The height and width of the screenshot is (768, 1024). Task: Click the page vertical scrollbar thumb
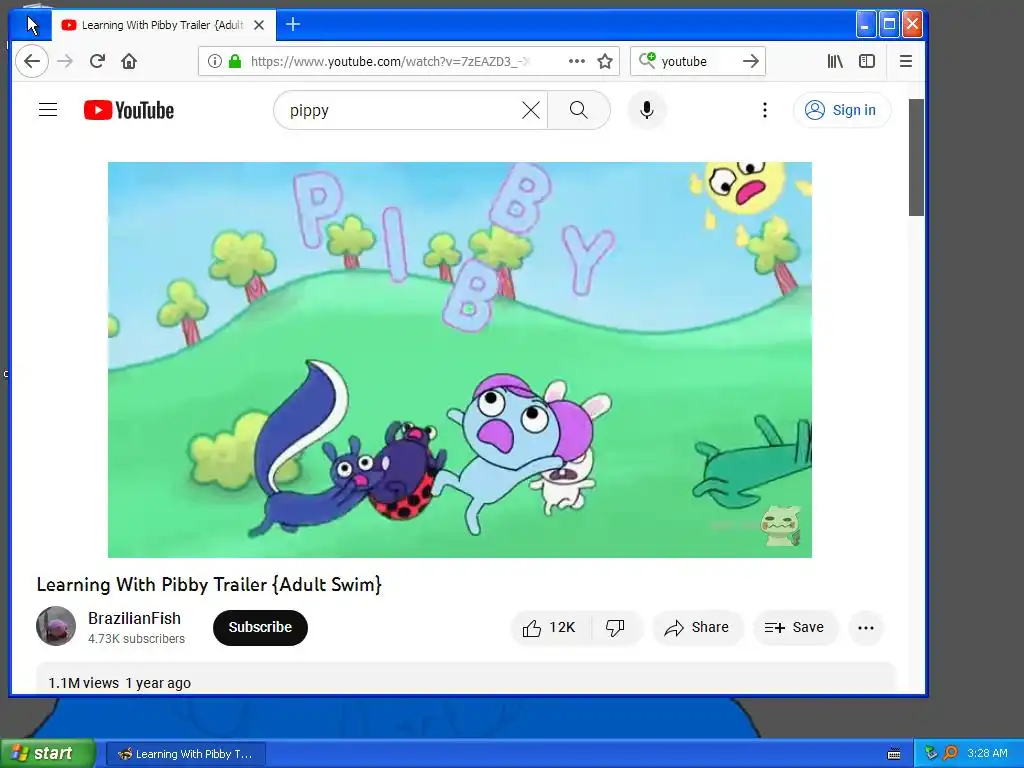coord(916,157)
